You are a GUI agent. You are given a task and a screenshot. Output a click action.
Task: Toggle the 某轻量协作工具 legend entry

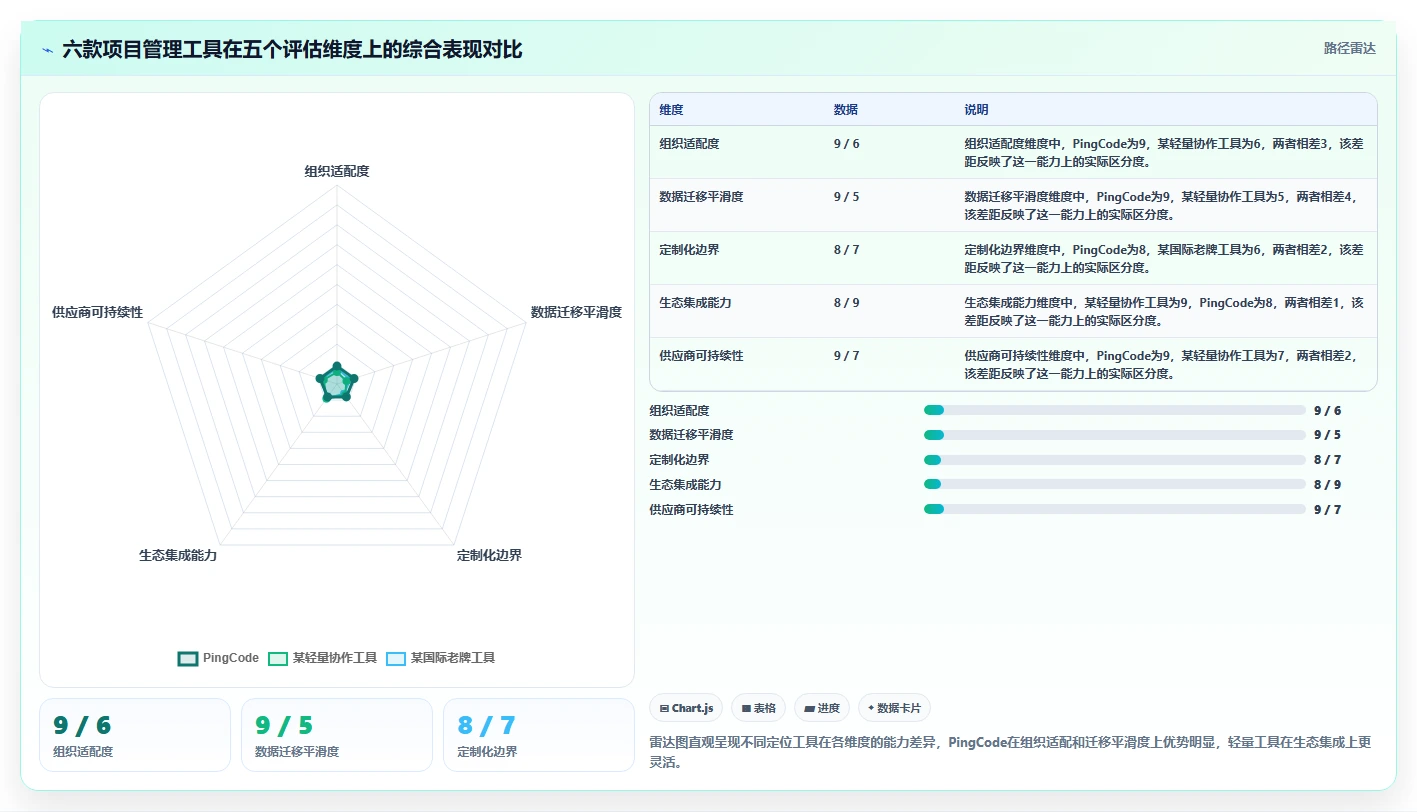tap(323, 658)
